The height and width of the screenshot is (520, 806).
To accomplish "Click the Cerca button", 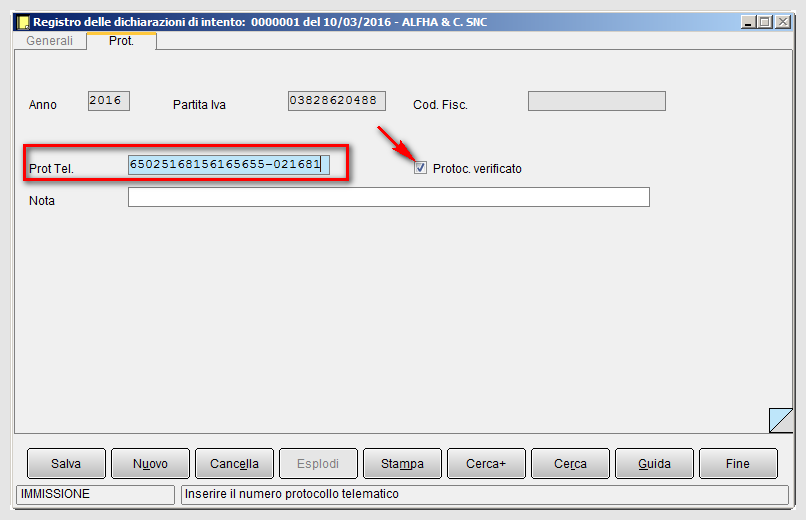I will tap(571, 463).
